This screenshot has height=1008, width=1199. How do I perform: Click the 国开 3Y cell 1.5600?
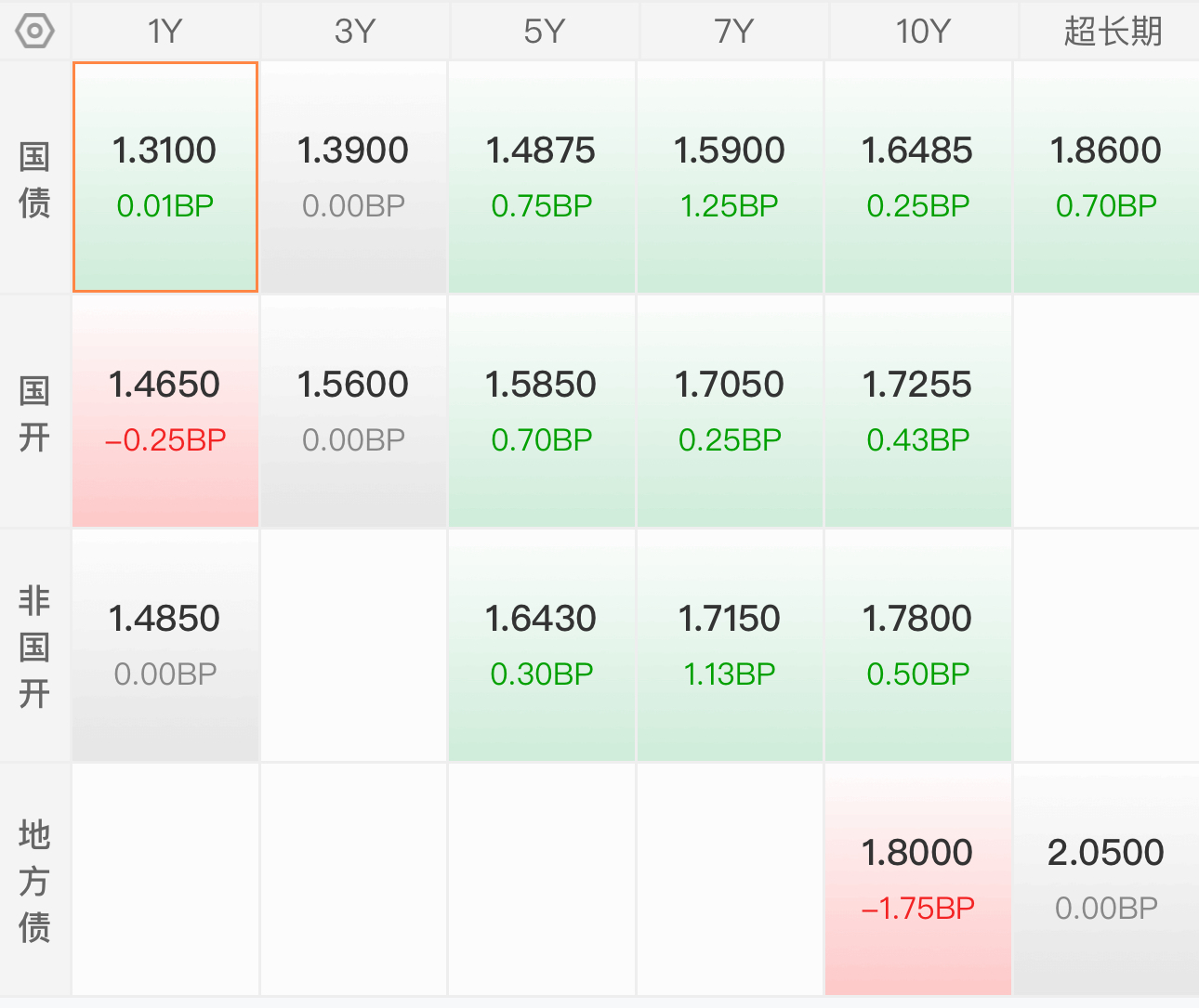[353, 412]
